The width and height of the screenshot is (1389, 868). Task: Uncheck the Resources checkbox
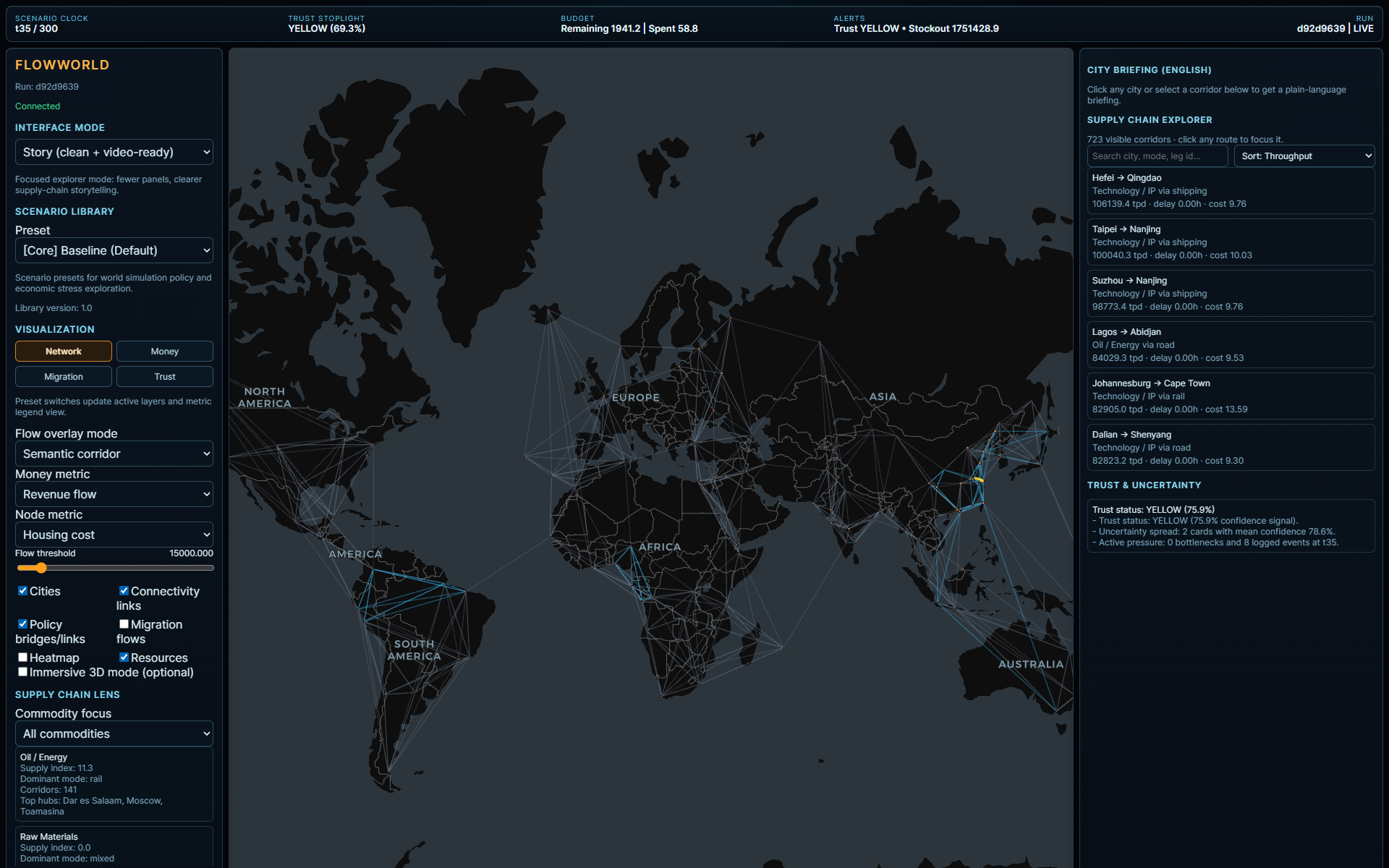click(x=124, y=658)
